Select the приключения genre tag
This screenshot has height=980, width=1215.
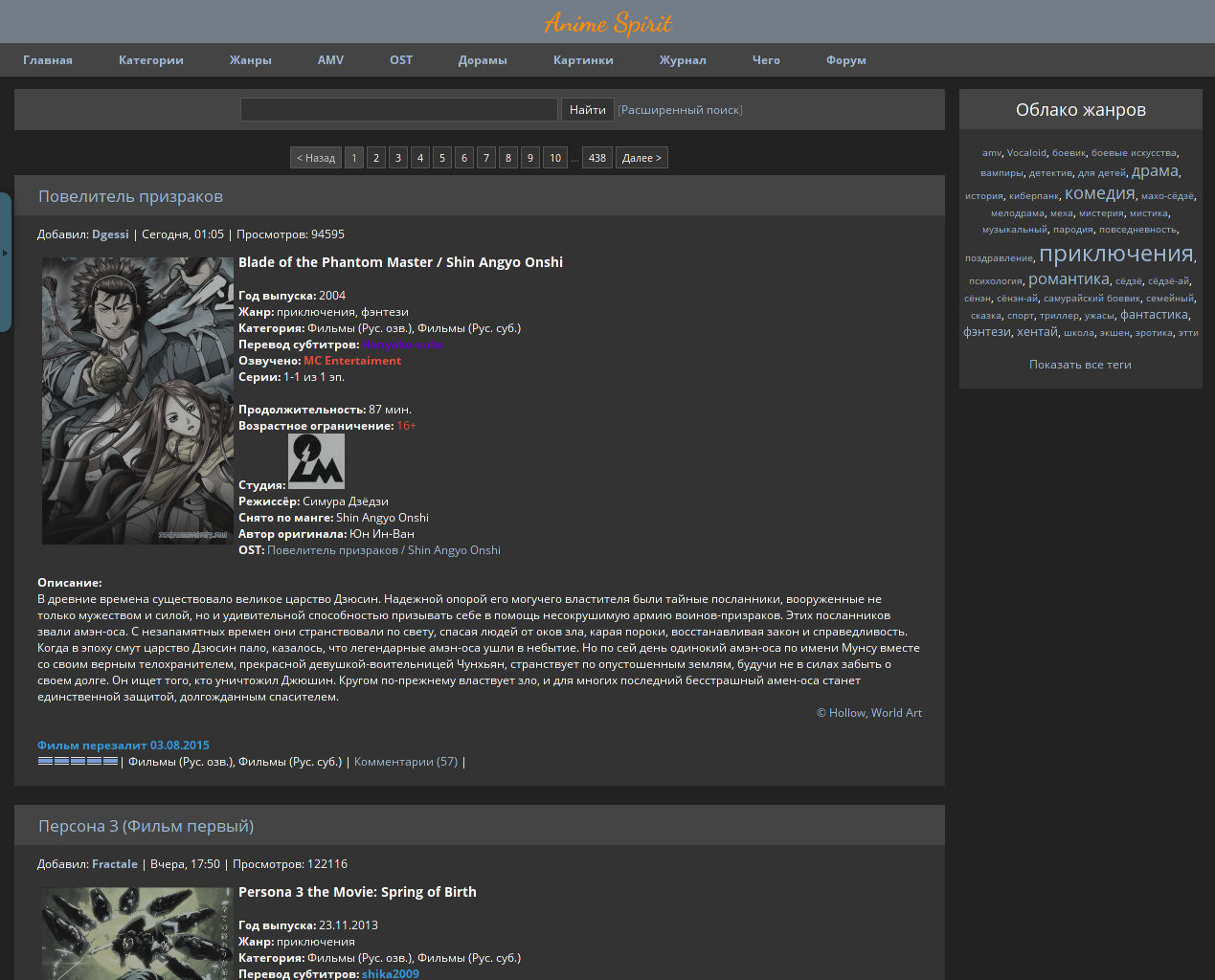point(1115,254)
